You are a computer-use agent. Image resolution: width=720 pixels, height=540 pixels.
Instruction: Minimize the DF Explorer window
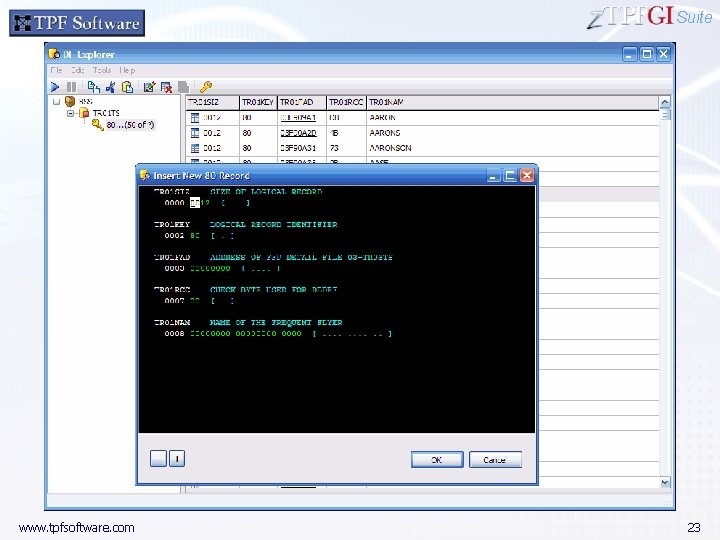click(x=630, y=54)
